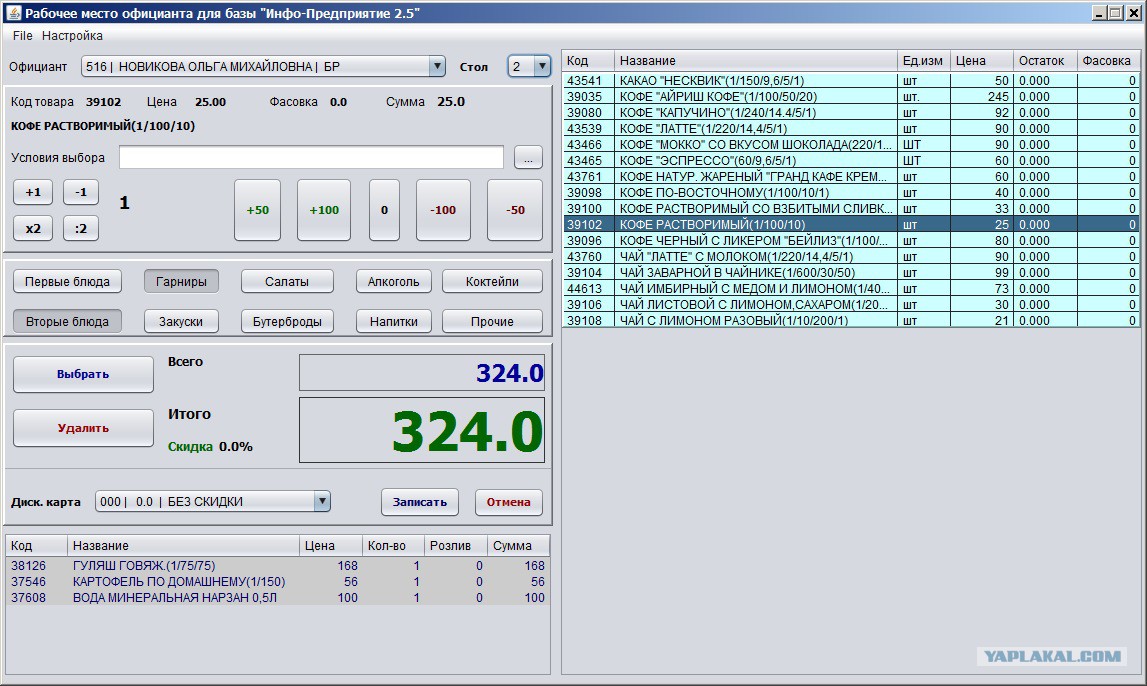
Task: Click the ellipsis button next to Условия выбора
Action: (x=528, y=157)
